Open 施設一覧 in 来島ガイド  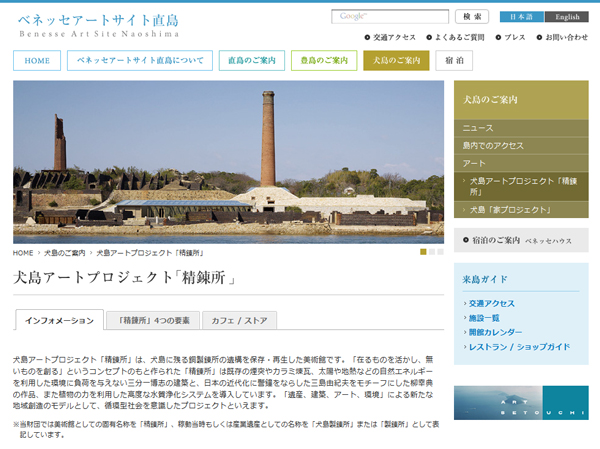[x=484, y=318]
